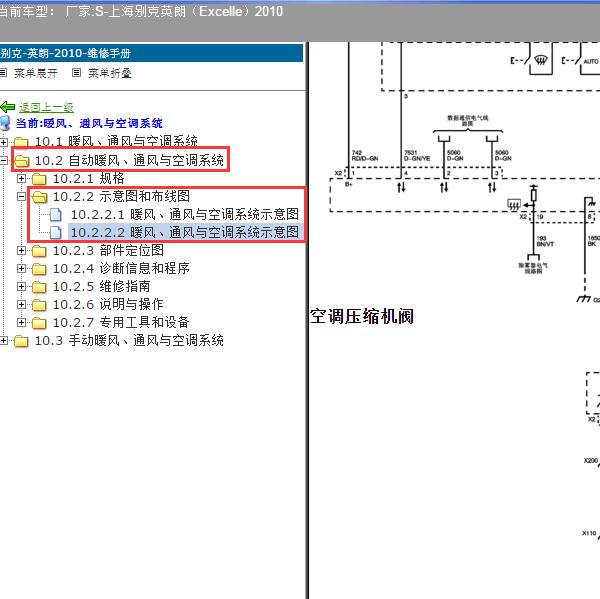Image resolution: width=600 pixels, height=599 pixels.
Task: Click the 别克-英朗-2010-维修手册 title bar
Action: (x=151, y=53)
